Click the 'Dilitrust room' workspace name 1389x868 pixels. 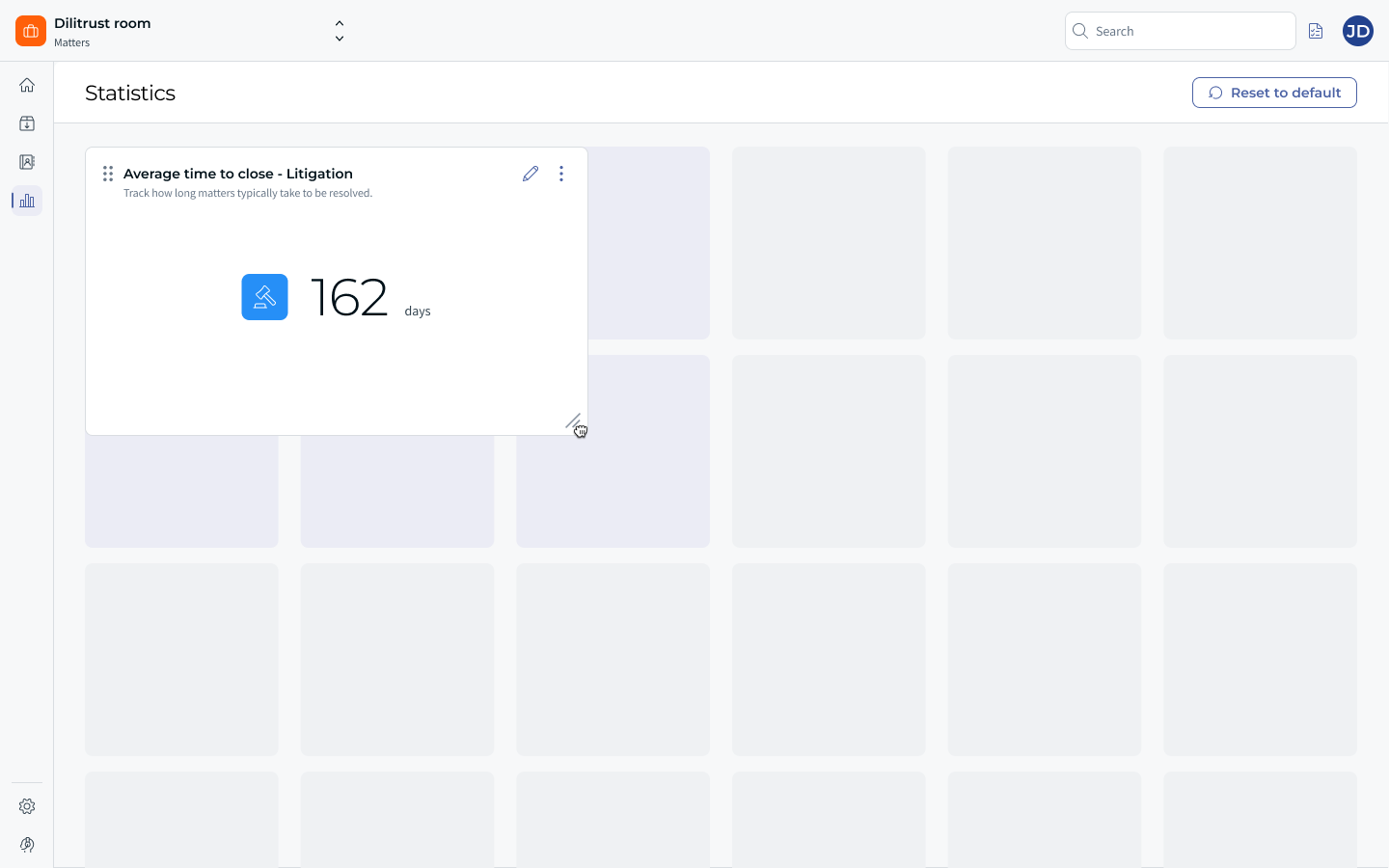pyautogui.click(x=102, y=23)
